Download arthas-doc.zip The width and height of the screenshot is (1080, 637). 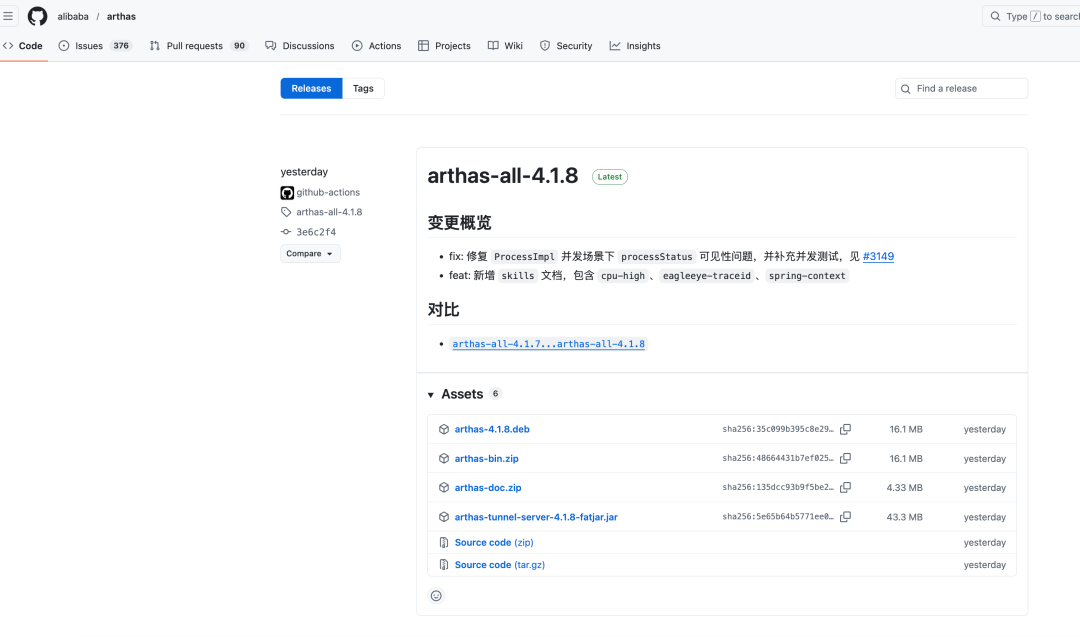pos(488,488)
